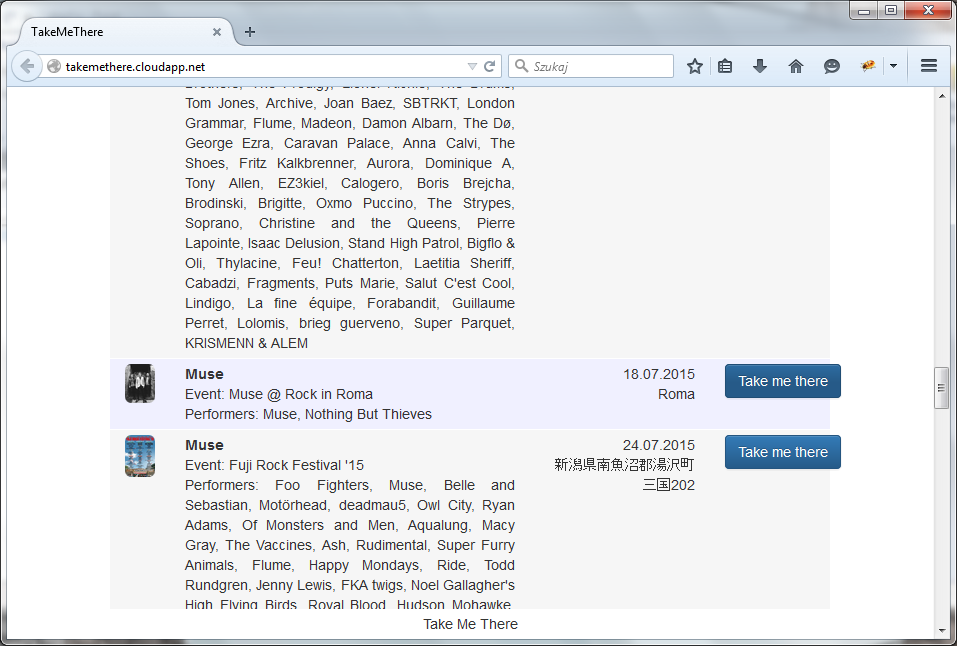
Task: Expand the extension dropdown arrow
Action: (x=894, y=66)
